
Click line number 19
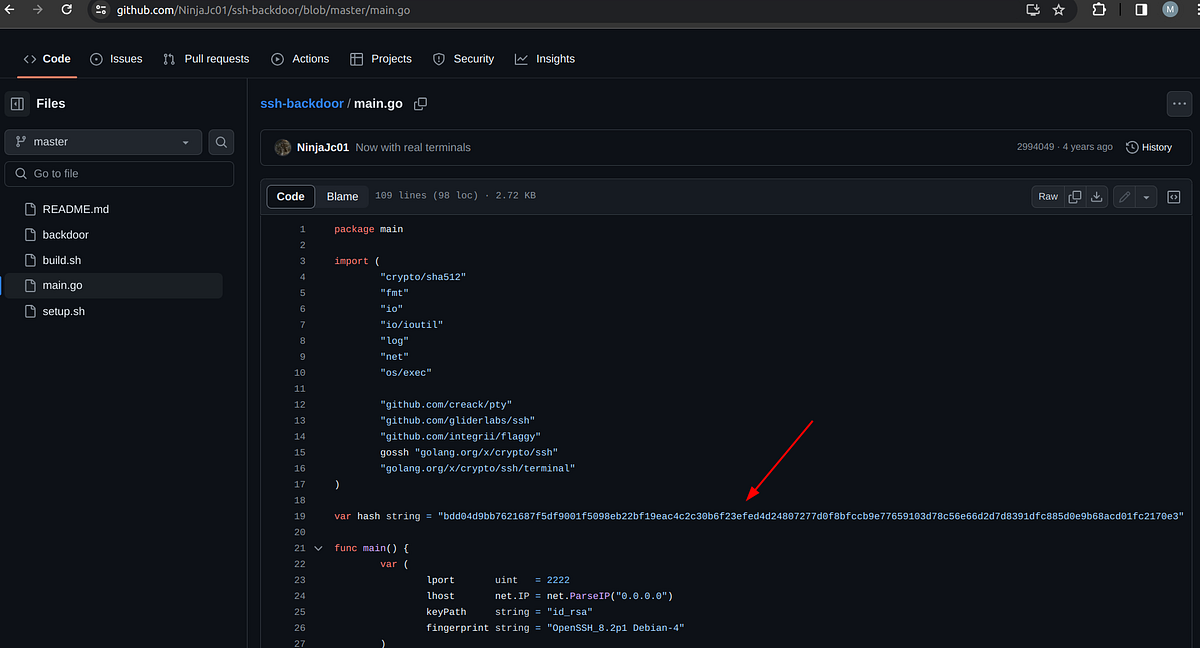coord(300,516)
